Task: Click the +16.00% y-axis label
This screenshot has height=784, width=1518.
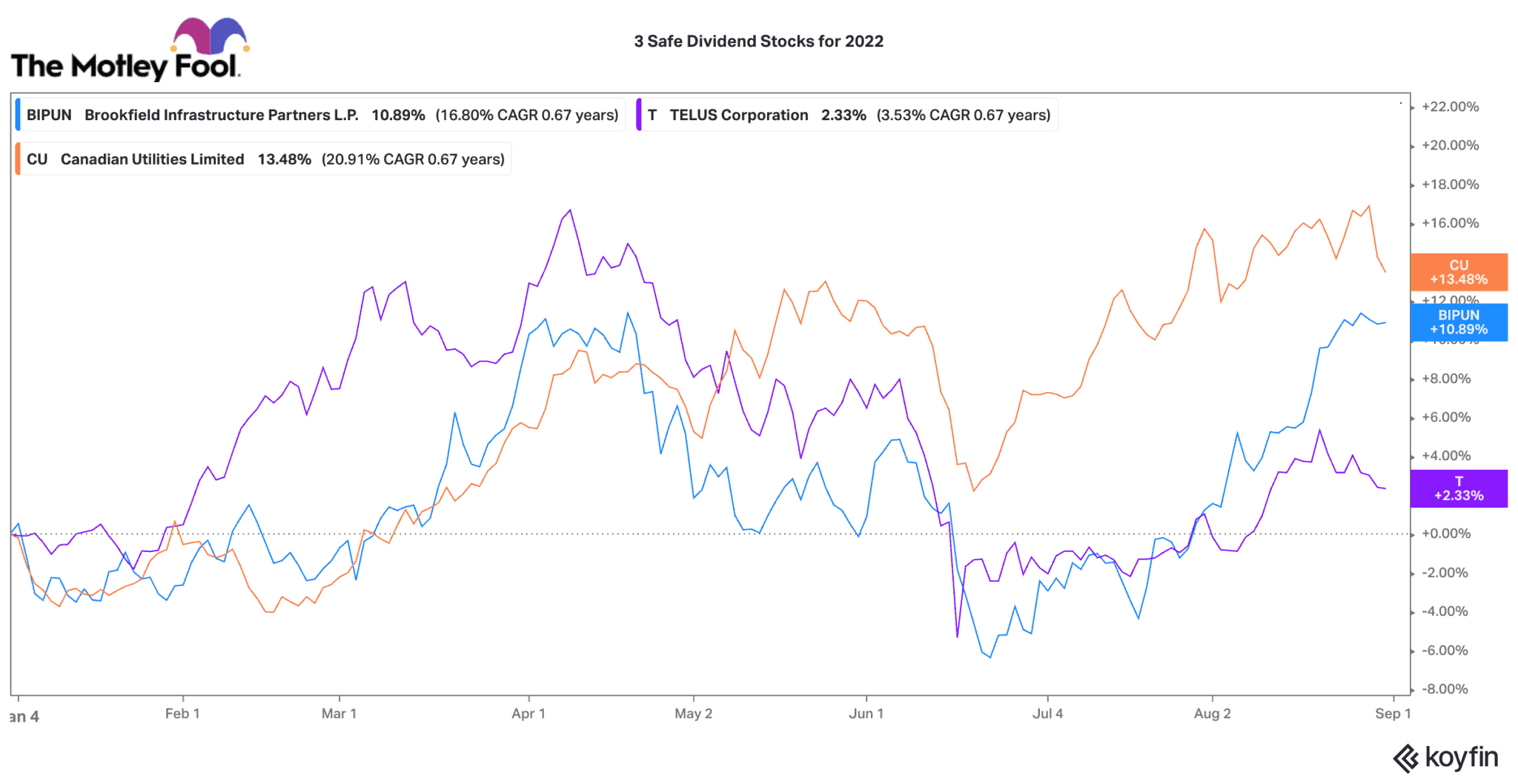Action: tap(1450, 223)
